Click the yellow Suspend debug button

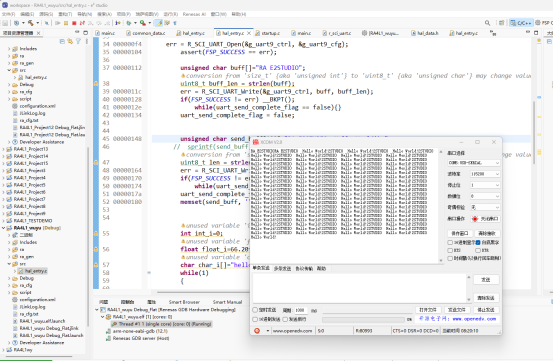click(x=66, y=23)
